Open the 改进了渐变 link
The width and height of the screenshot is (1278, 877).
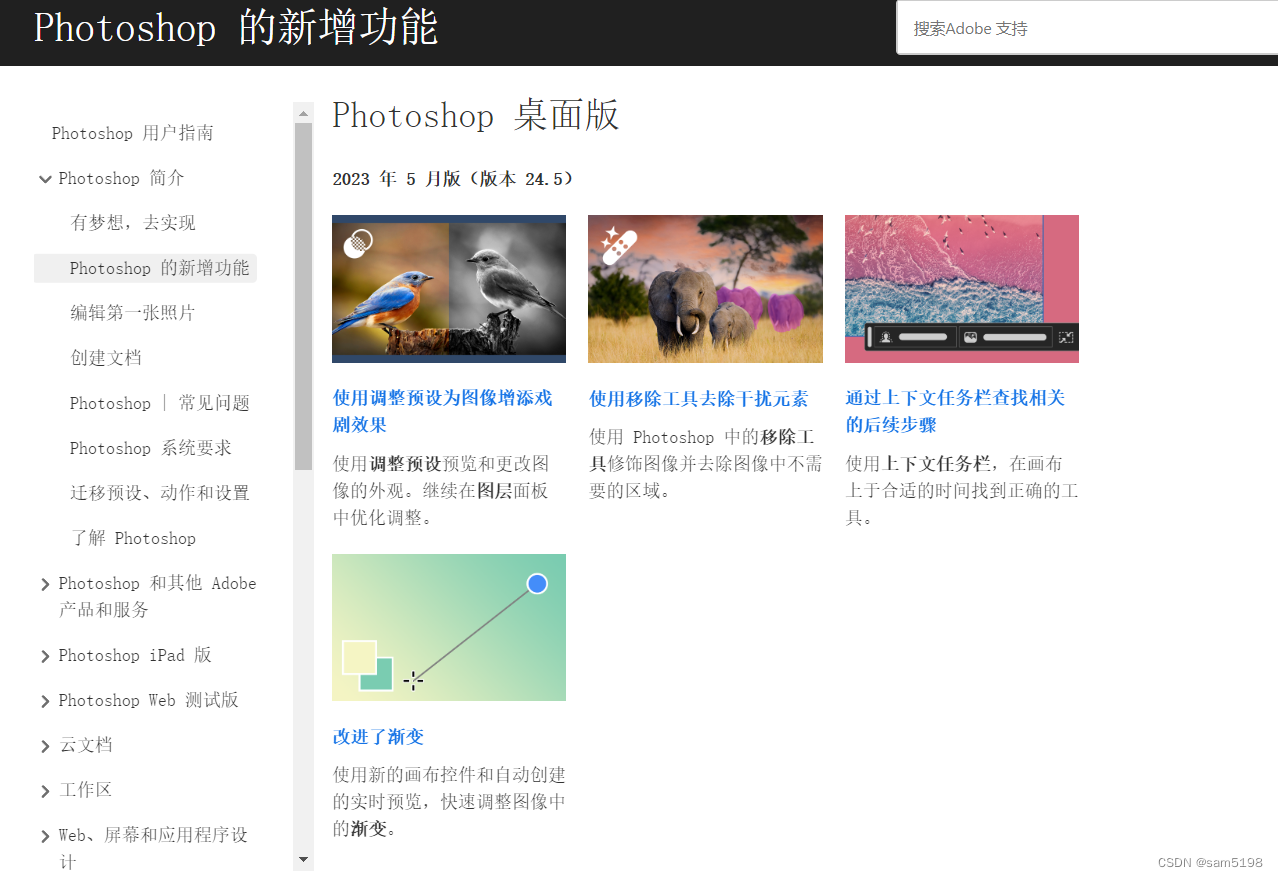click(378, 737)
